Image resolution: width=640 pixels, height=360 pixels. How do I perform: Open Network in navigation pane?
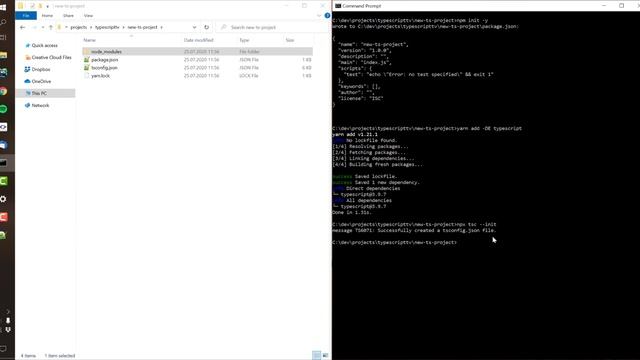coord(37,105)
